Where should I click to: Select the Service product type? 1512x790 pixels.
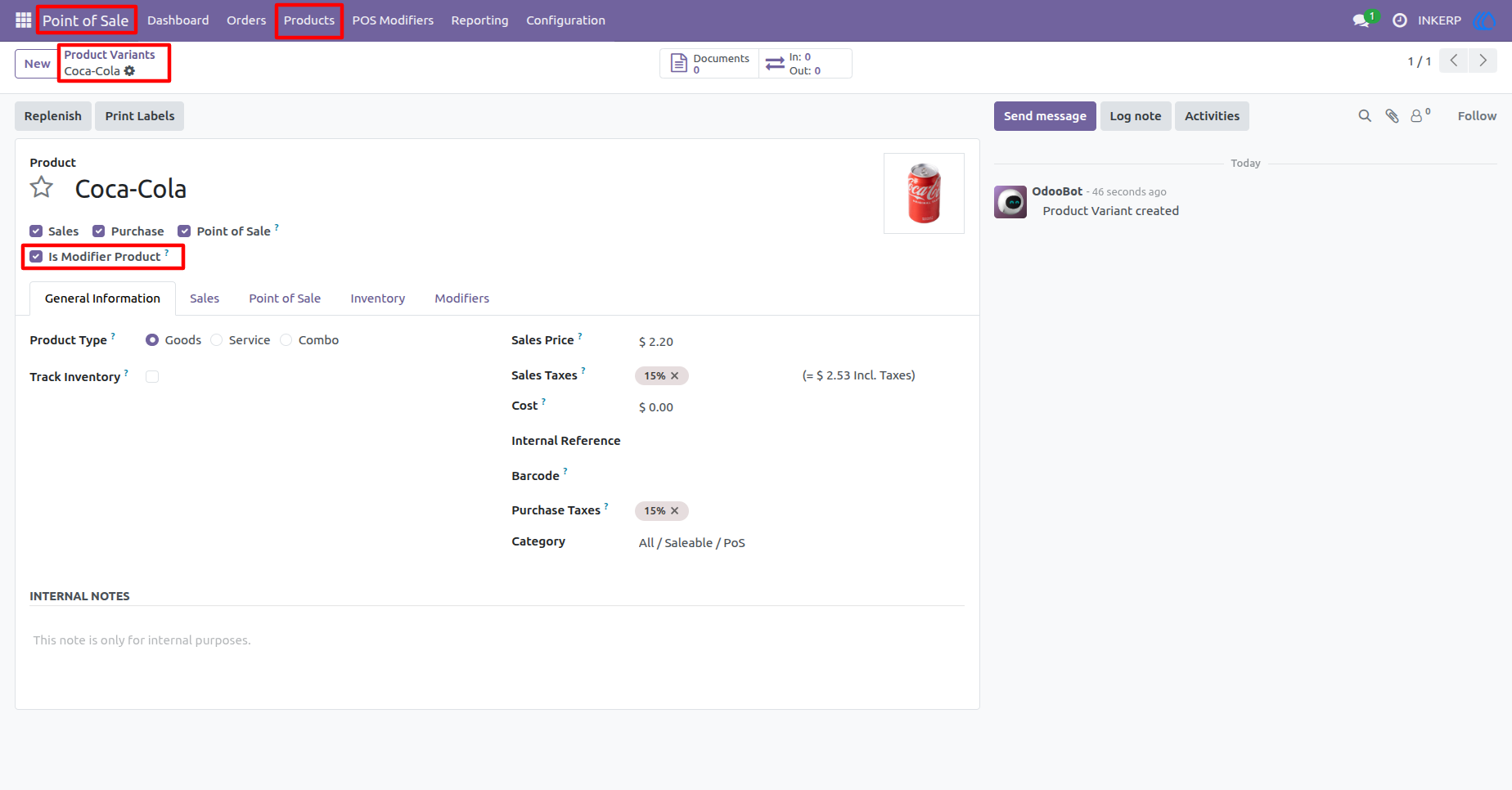(x=217, y=340)
